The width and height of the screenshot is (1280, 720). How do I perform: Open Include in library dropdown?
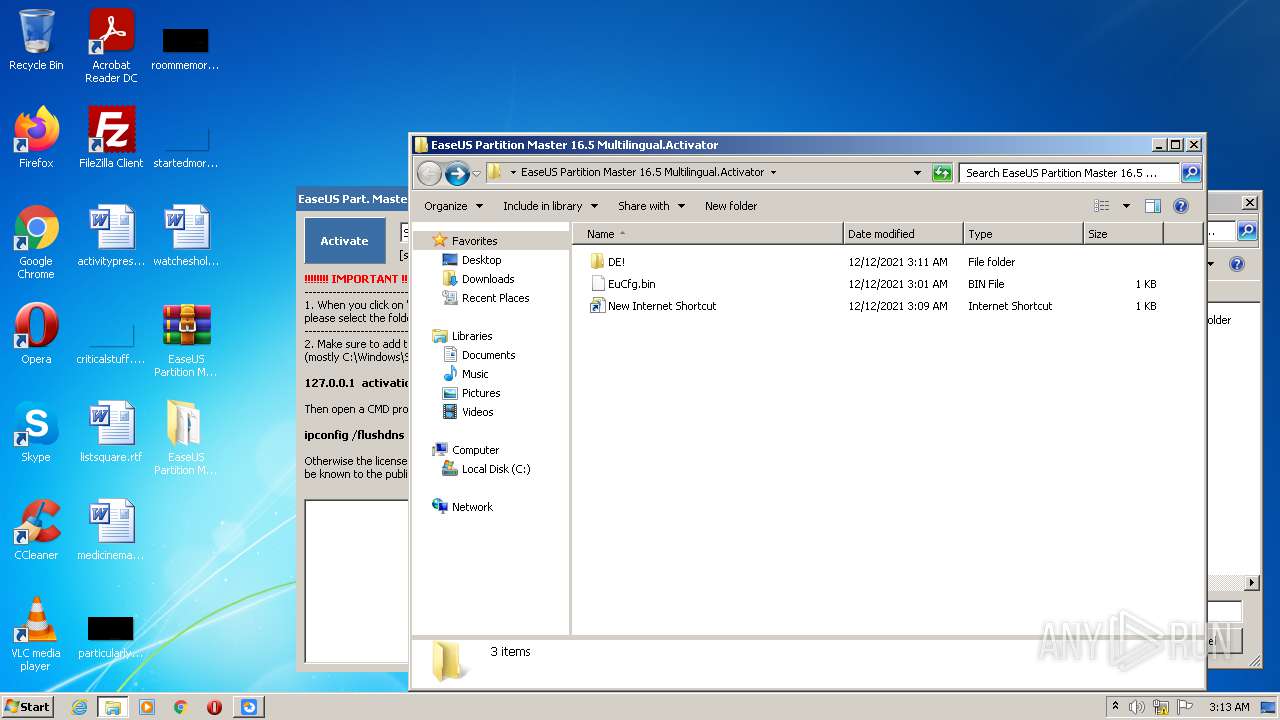tap(550, 206)
